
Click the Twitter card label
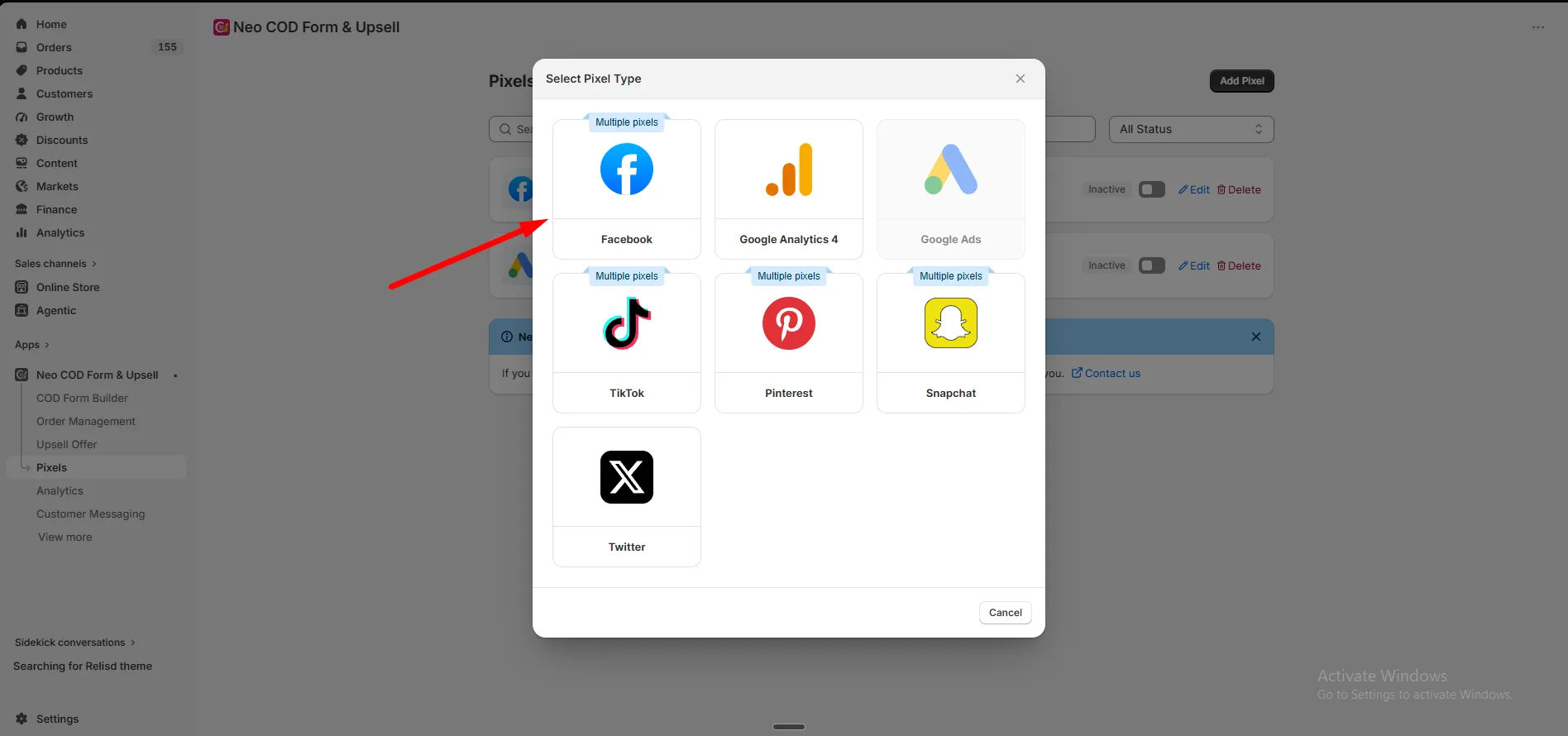(626, 547)
